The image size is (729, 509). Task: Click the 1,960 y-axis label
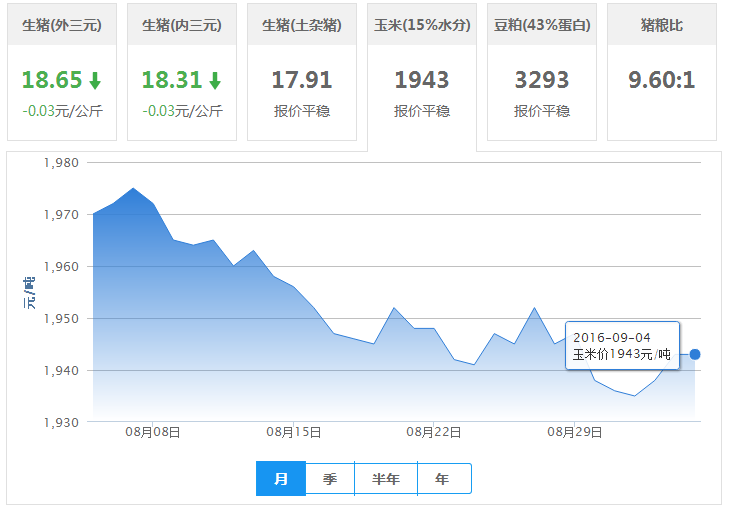(x=61, y=267)
